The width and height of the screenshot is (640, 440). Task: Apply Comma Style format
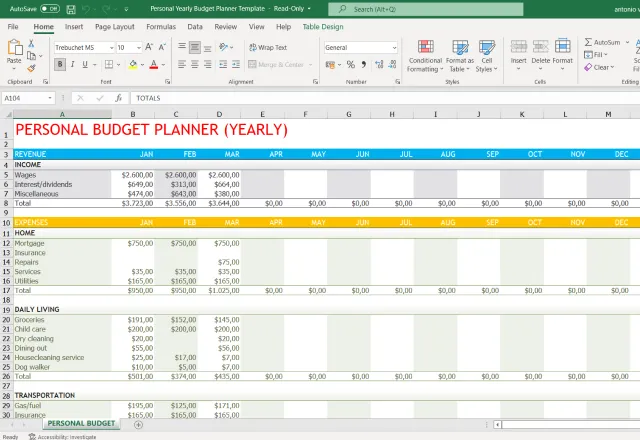click(x=364, y=64)
